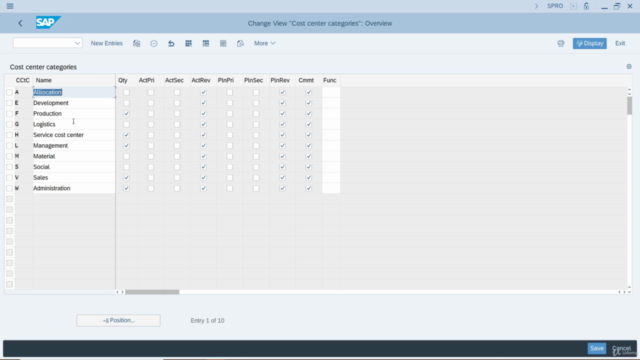
Task: Click the Select All grid icon
Action: point(189,43)
